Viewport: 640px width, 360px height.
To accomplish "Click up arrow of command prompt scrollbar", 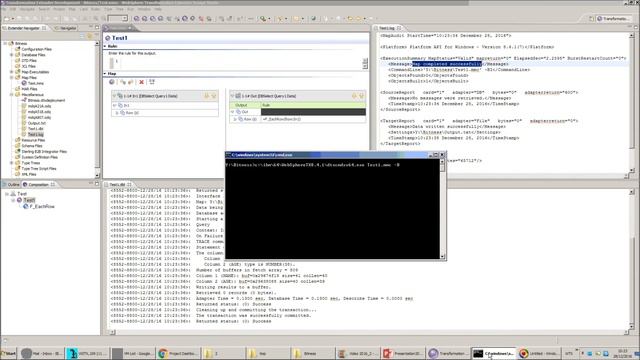I will [x=442, y=162].
